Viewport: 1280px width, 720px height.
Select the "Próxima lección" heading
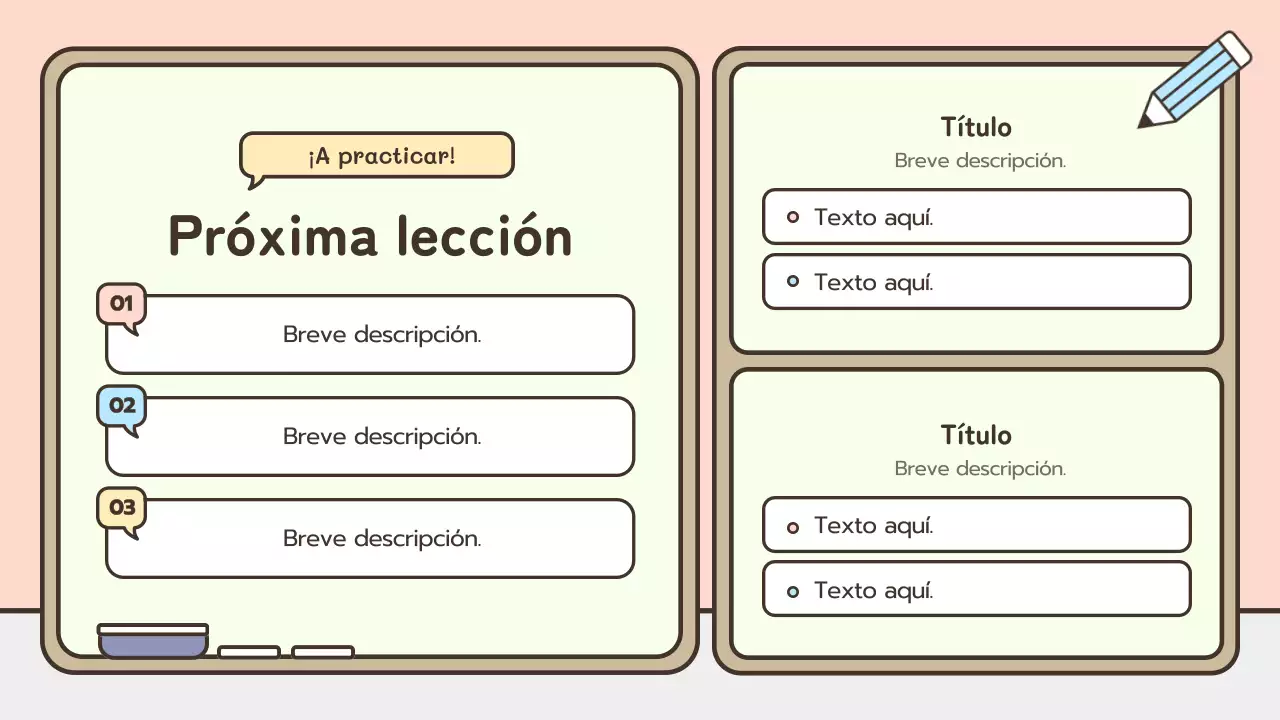pyautogui.click(x=370, y=237)
